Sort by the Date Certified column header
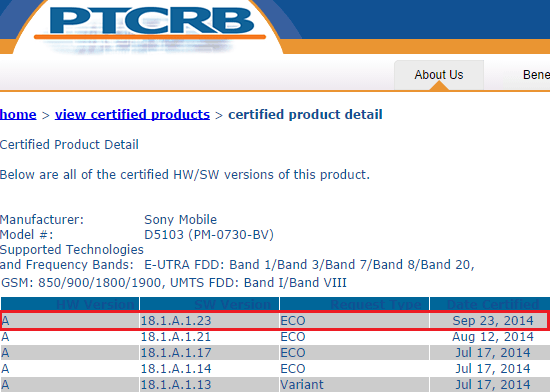 (x=490, y=304)
